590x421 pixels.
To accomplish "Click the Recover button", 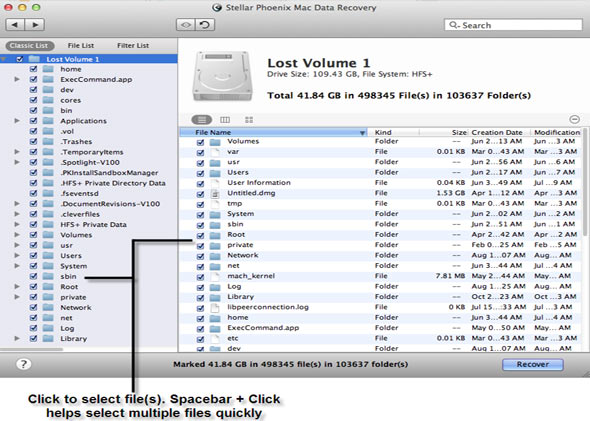I will (532, 364).
